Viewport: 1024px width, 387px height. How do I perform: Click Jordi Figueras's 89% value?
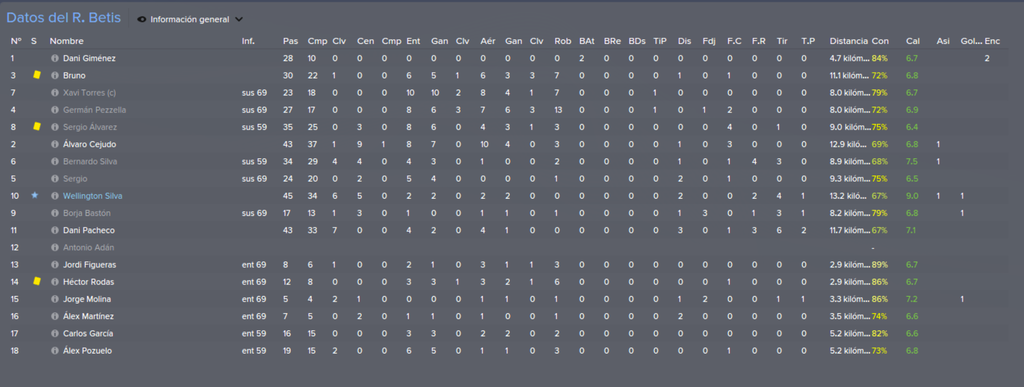click(879, 265)
